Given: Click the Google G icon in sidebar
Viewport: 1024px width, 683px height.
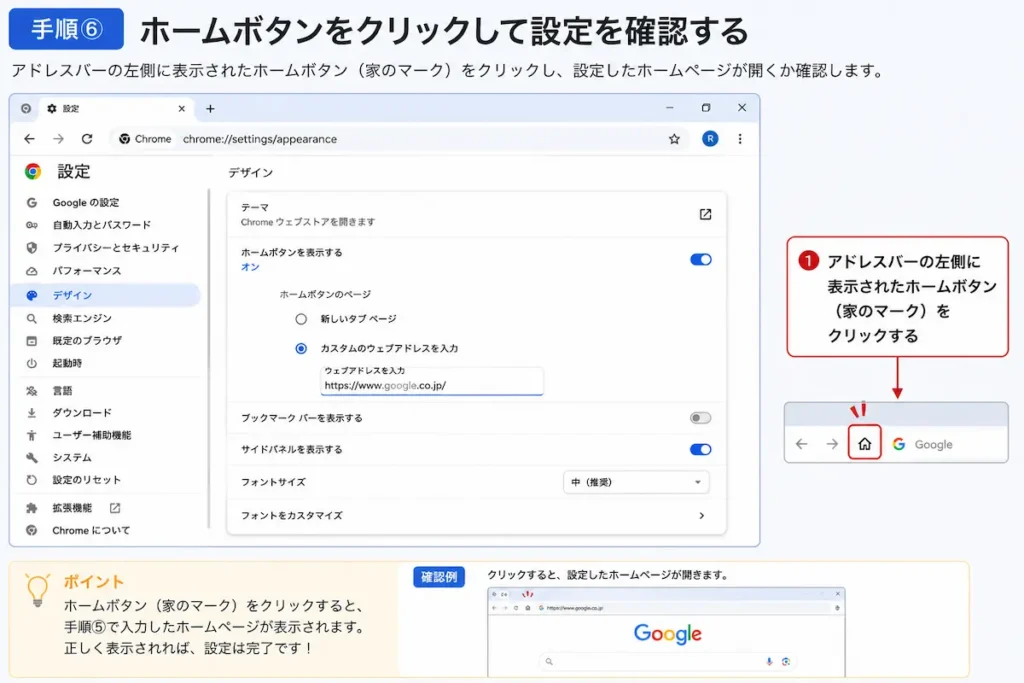Looking at the screenshot, I should (x=31, y=202).
